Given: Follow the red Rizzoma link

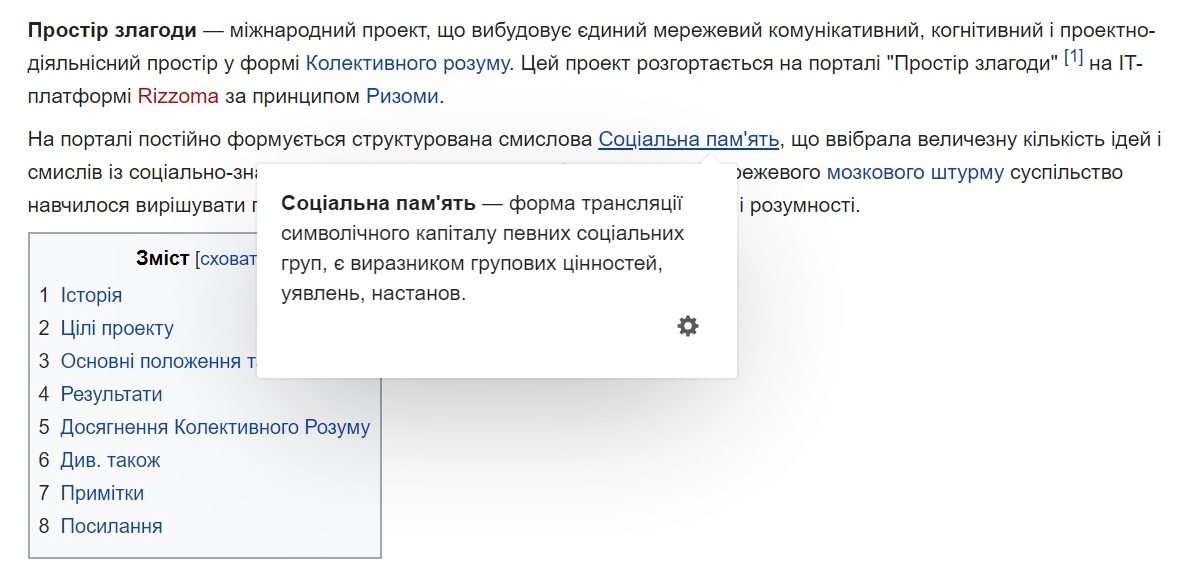Looking at the screenshot, I should pos(177,97).
